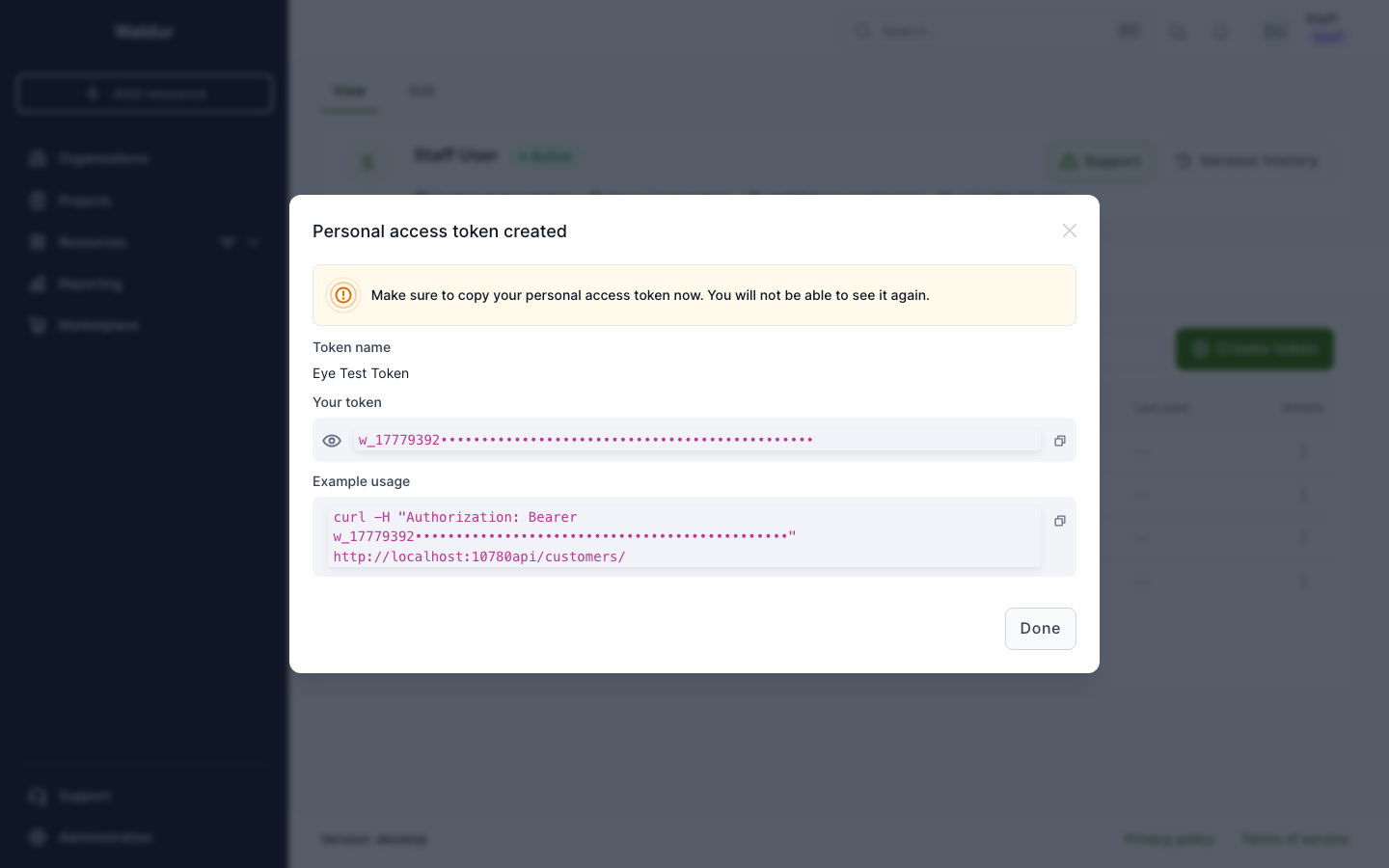Image resolution: width=1389 pixels, height=868 pixels.
Task: Close the token created dialog with X
Action: [x=1069, y=231]
